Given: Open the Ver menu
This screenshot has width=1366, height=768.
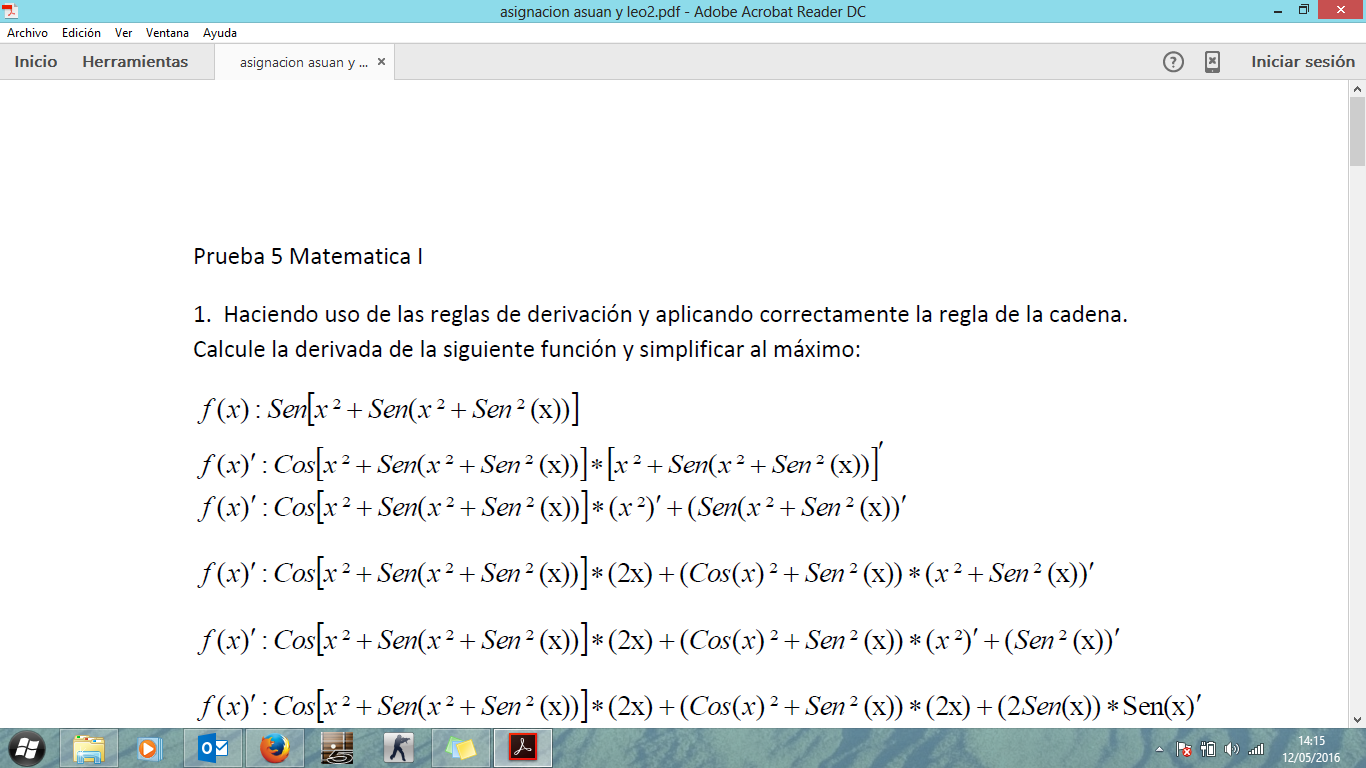Looking at the screenshot, I should coord(123,33).
